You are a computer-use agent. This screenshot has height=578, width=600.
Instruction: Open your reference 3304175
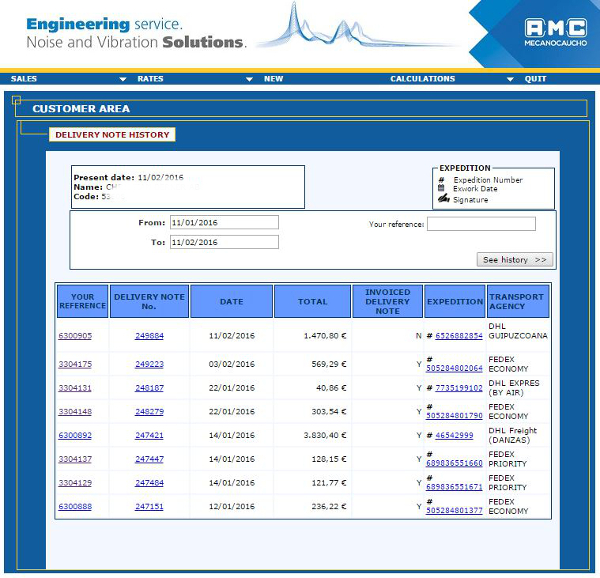pos(75,364)
